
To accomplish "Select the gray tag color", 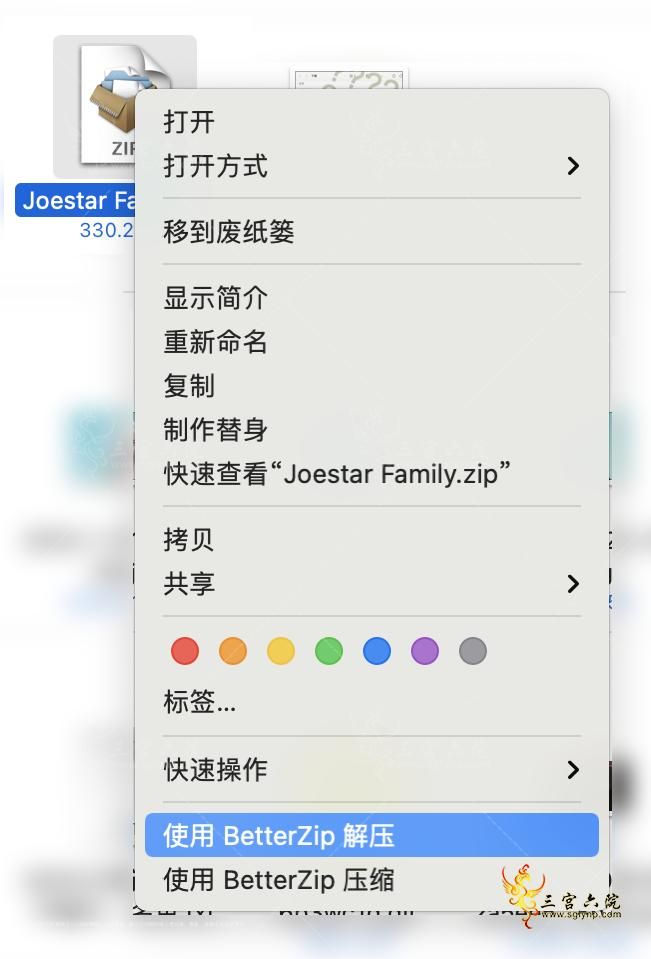I will click(x=473, y=651).
